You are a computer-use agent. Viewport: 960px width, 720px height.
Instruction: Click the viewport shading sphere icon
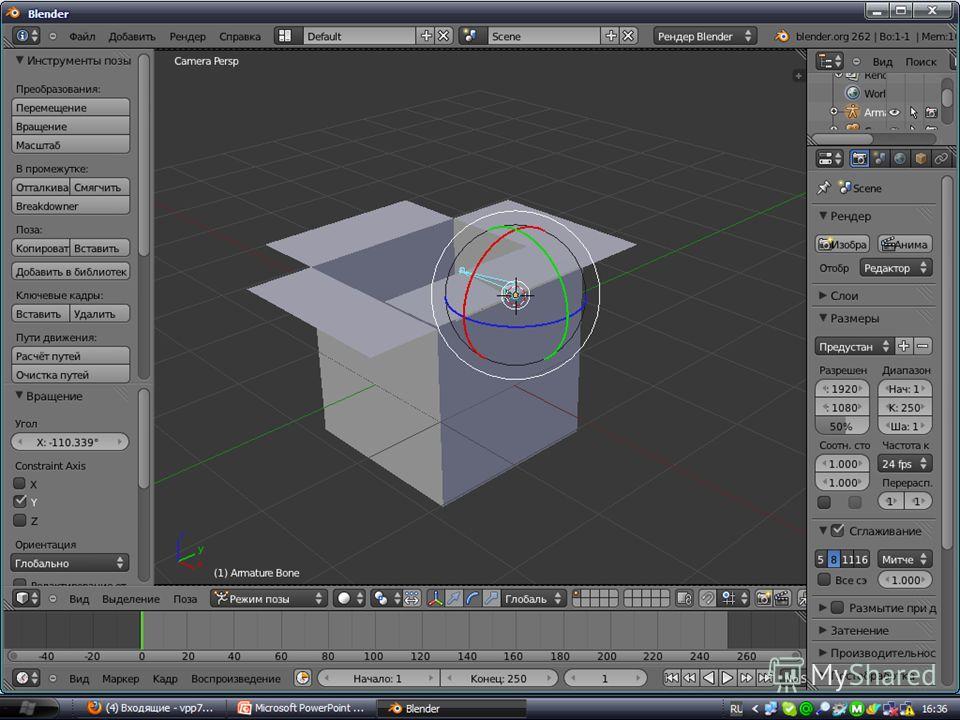(350, 598)
